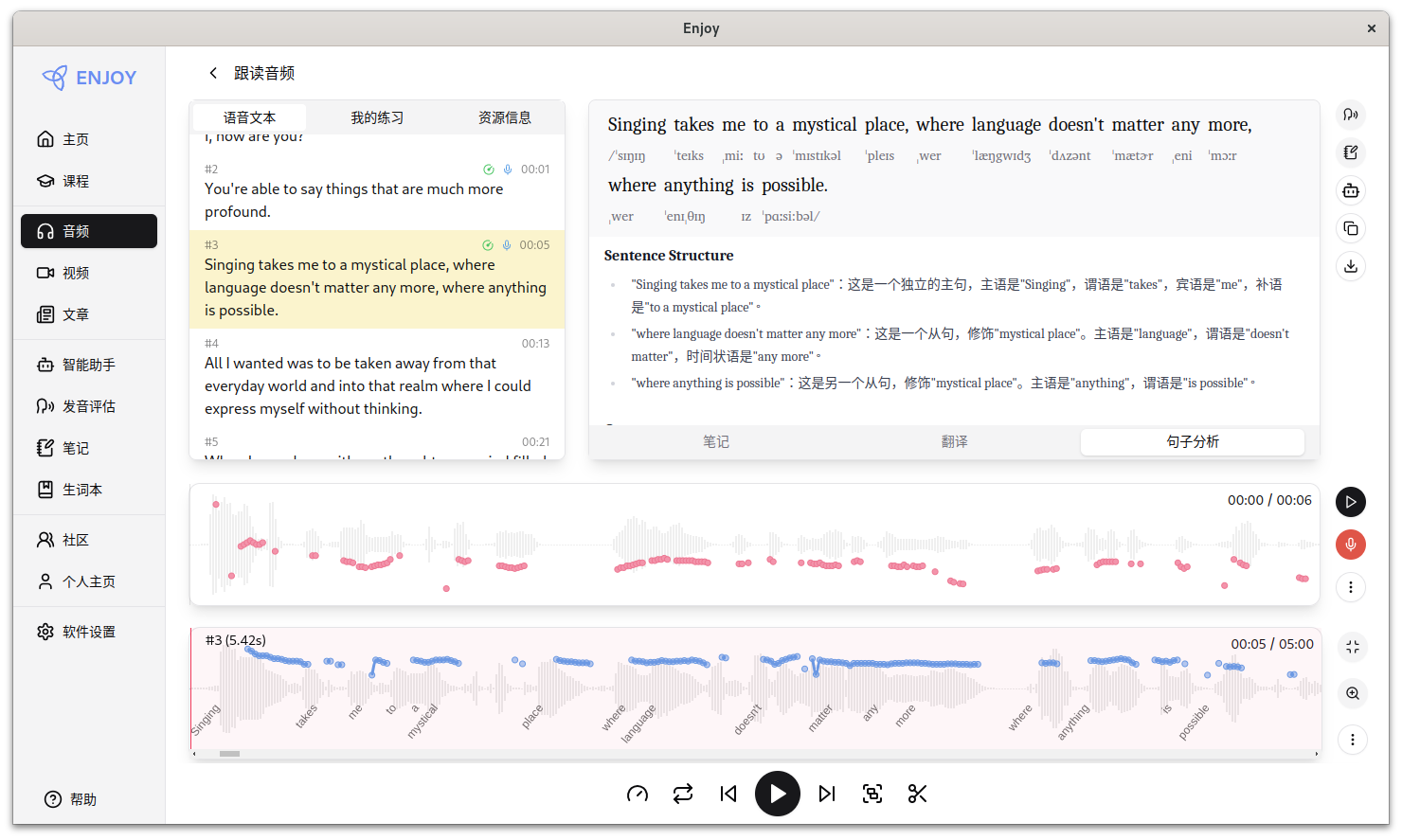Image resolution: width=1402 pixels, height=840 pixels.
Task: Click the download icon in the right column
Action: pyautogui.click(x=1351, y=266)
